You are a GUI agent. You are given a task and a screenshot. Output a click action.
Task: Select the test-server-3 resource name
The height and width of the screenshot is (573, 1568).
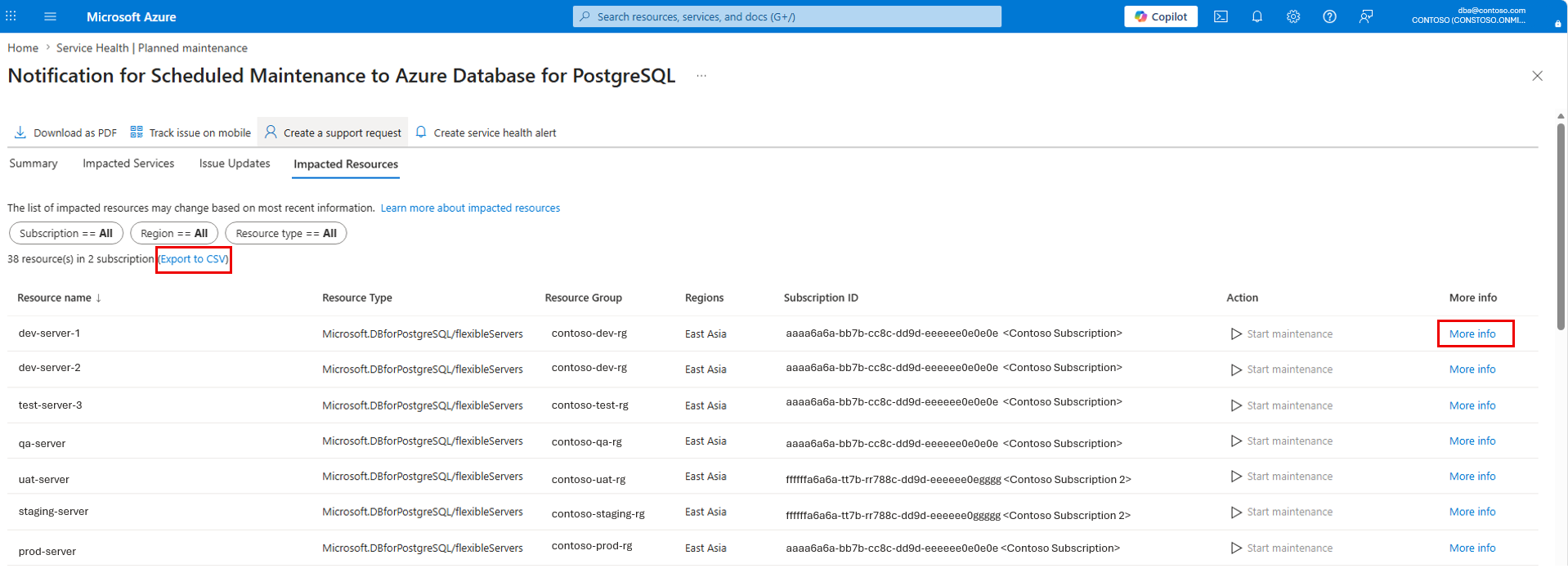tap(50, 405)
